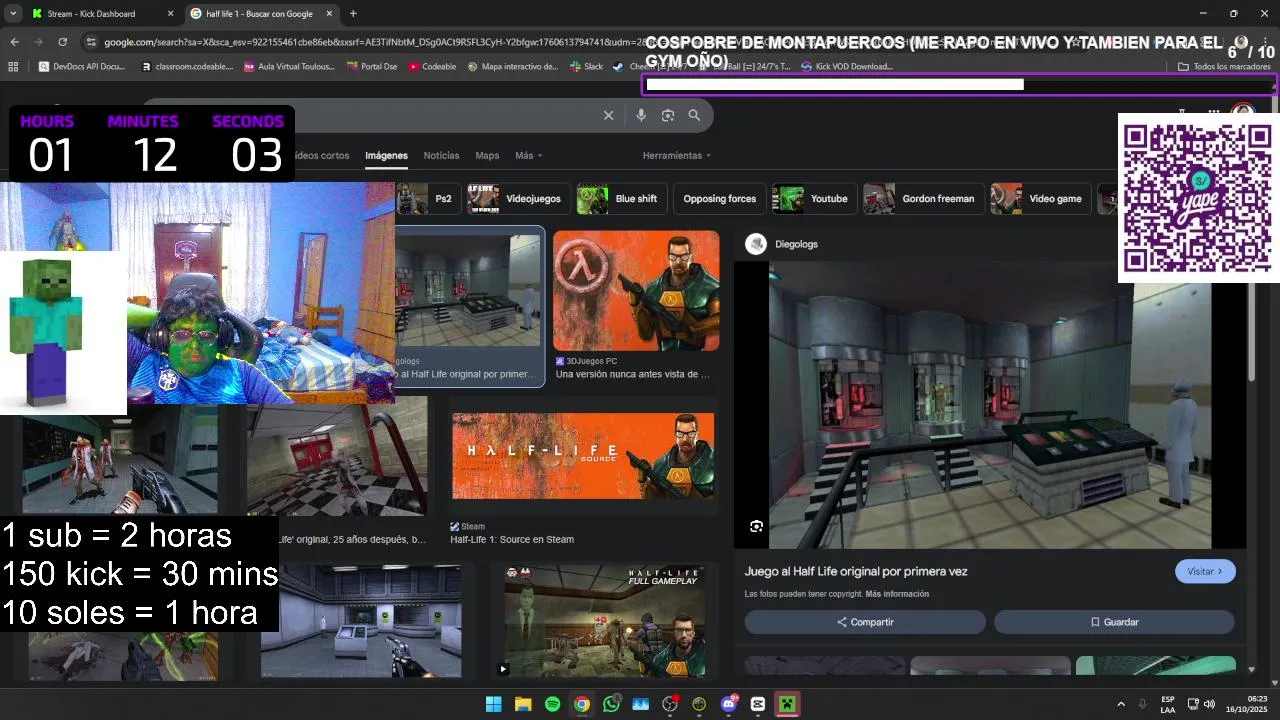Viewport: 1280px width, 720px height.
Task: Open the Portal Dse bookmark
Action: (x=372, y=66)
